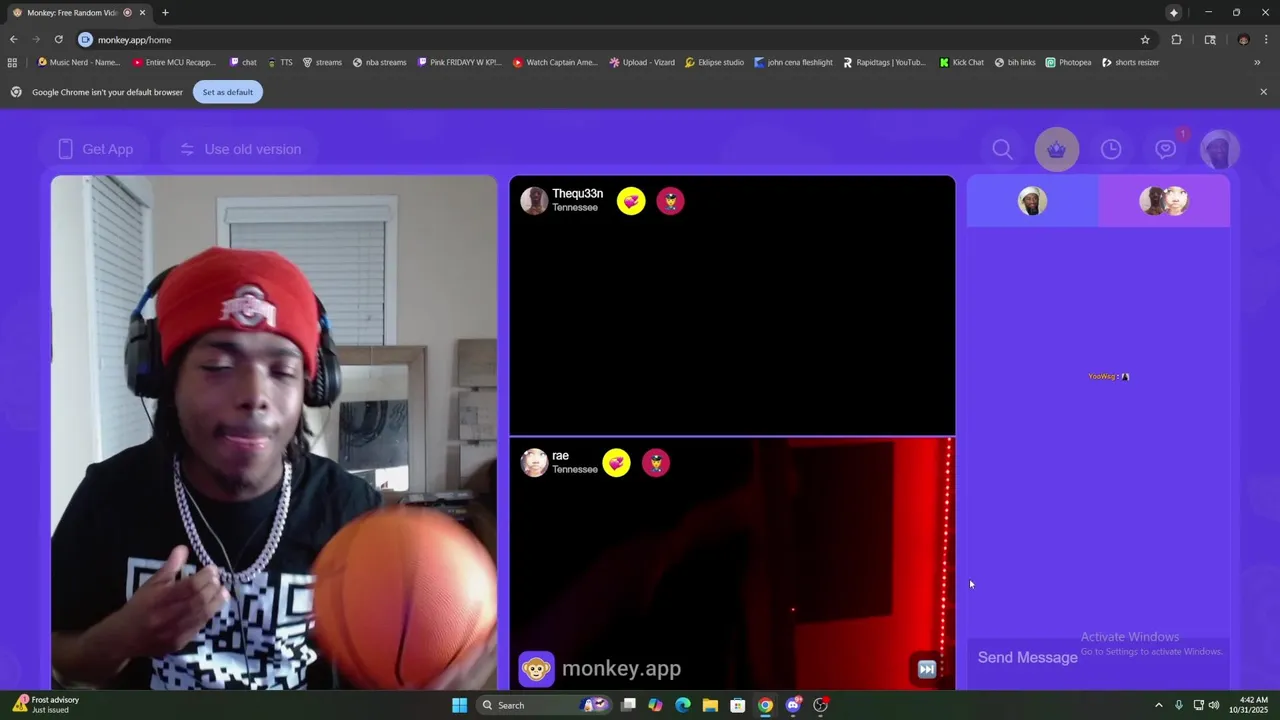Select the two-avatar chat tab

point(1164,201)
